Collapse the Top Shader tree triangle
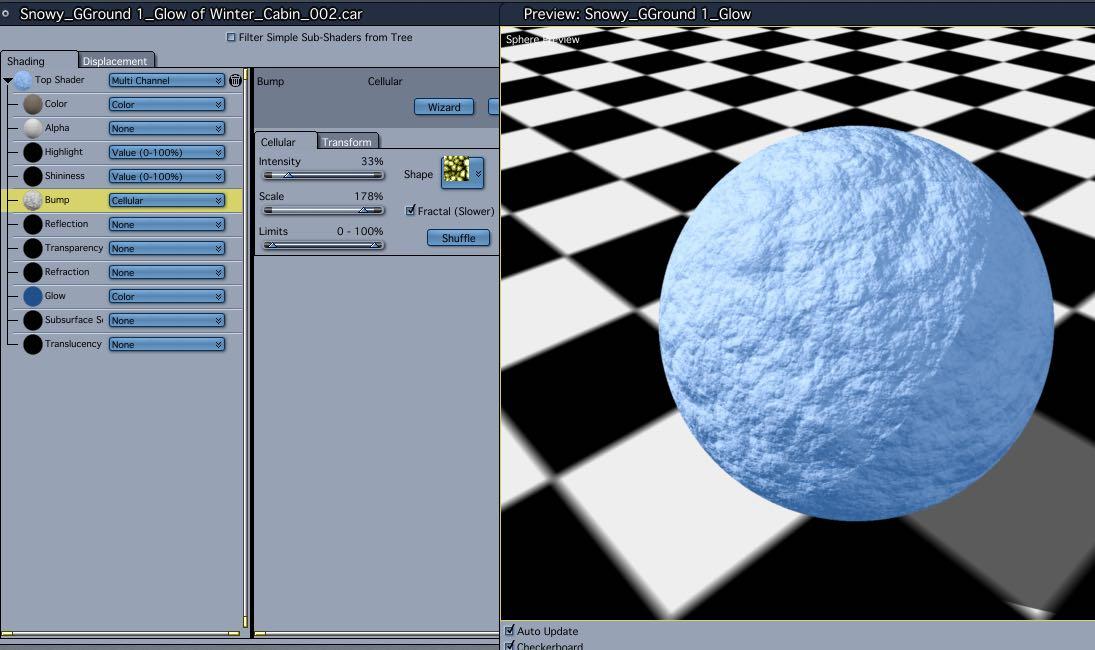The height and width of the screenshot is (650, 1095). coord(7,81)
